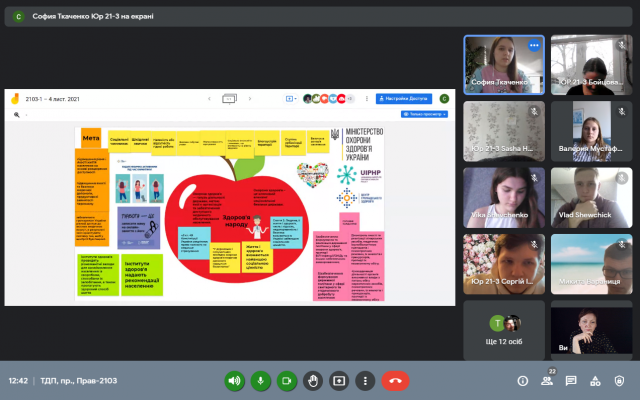
Task: Click the meeting name 'ТДП, пр., Прав-2103'
Action: (x=79, y=381)
